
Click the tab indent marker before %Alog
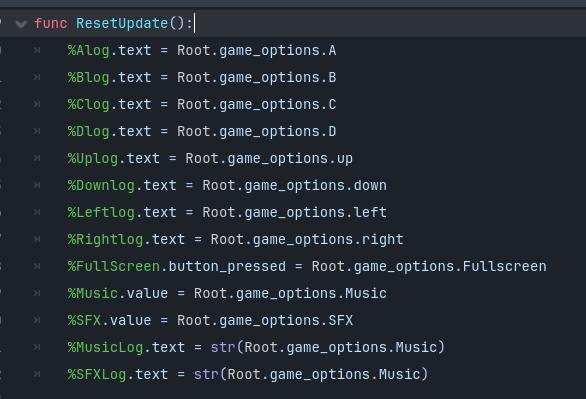37,50
